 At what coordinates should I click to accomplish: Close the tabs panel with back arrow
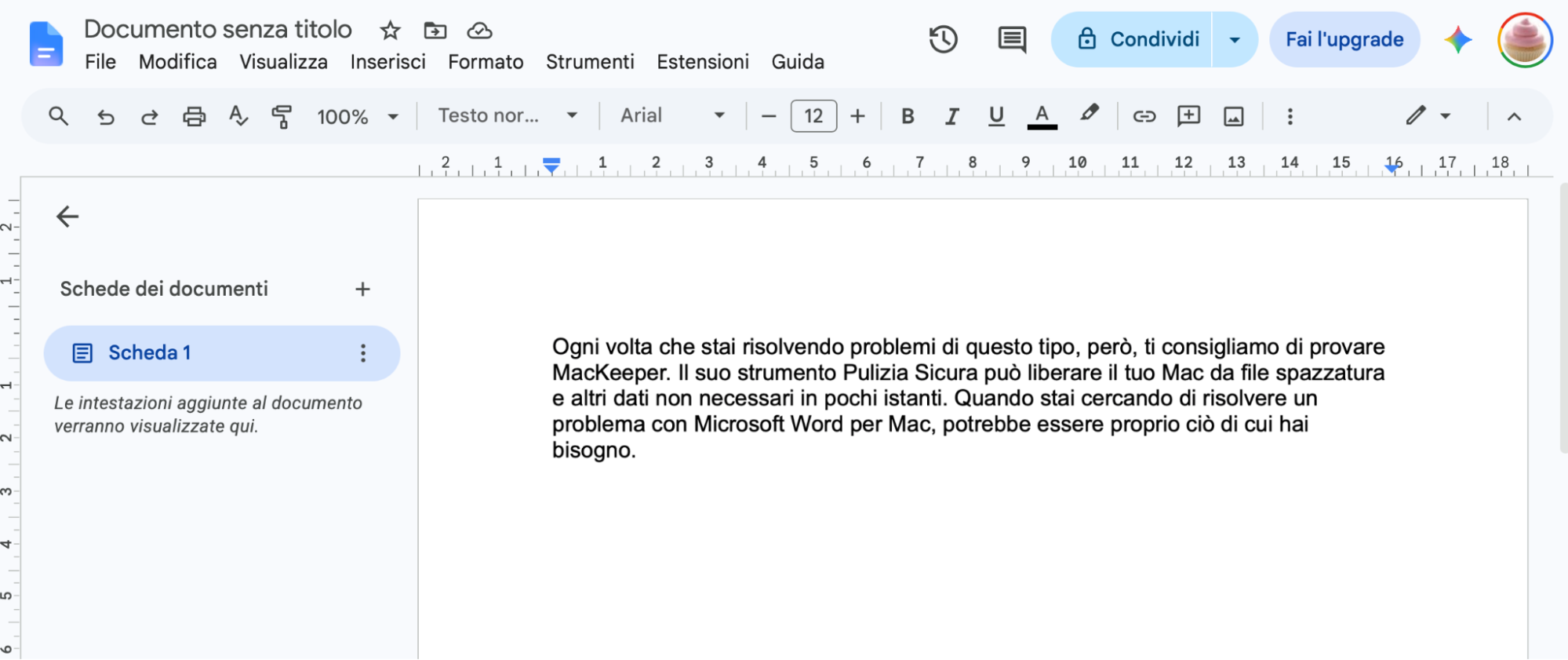pos(67,216)
